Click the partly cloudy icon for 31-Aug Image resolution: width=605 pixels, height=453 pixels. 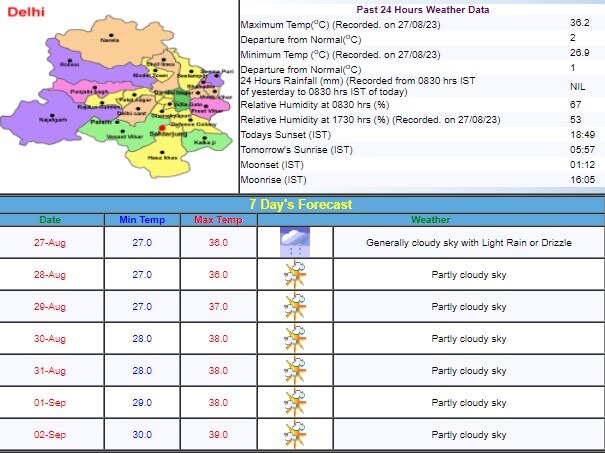[294, 370]
